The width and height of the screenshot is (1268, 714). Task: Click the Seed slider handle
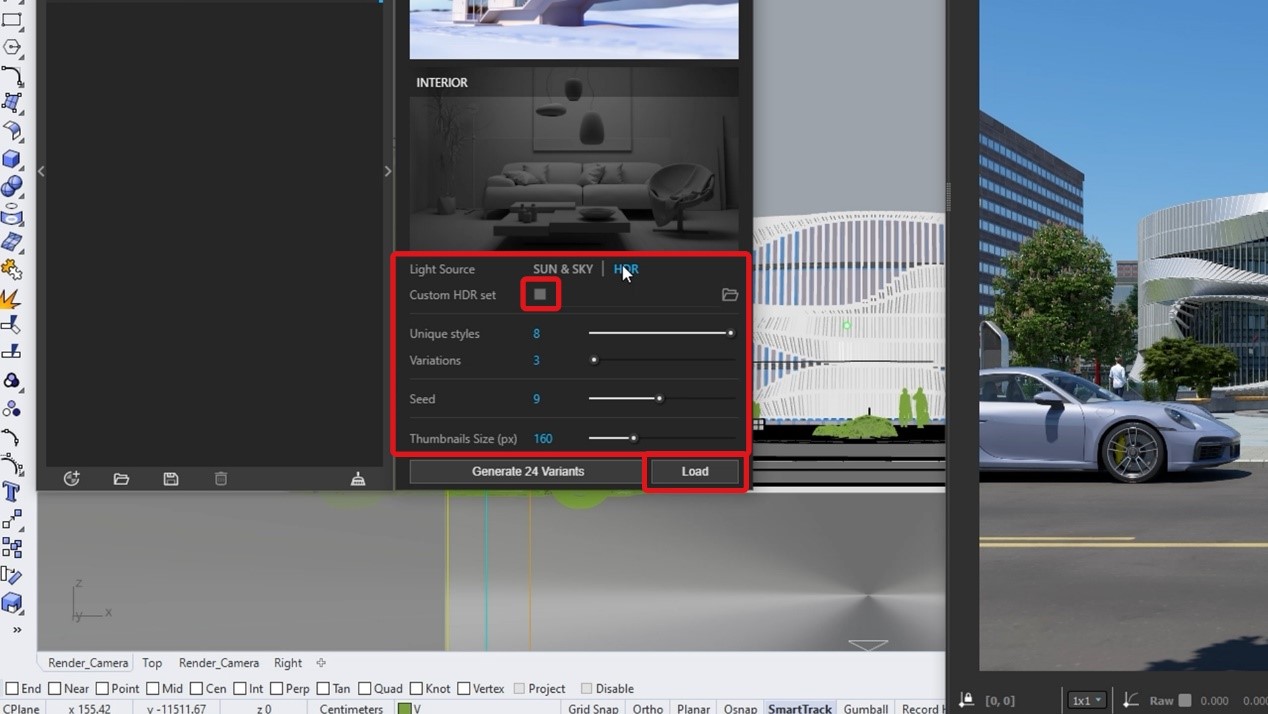[x=660, y=398]
